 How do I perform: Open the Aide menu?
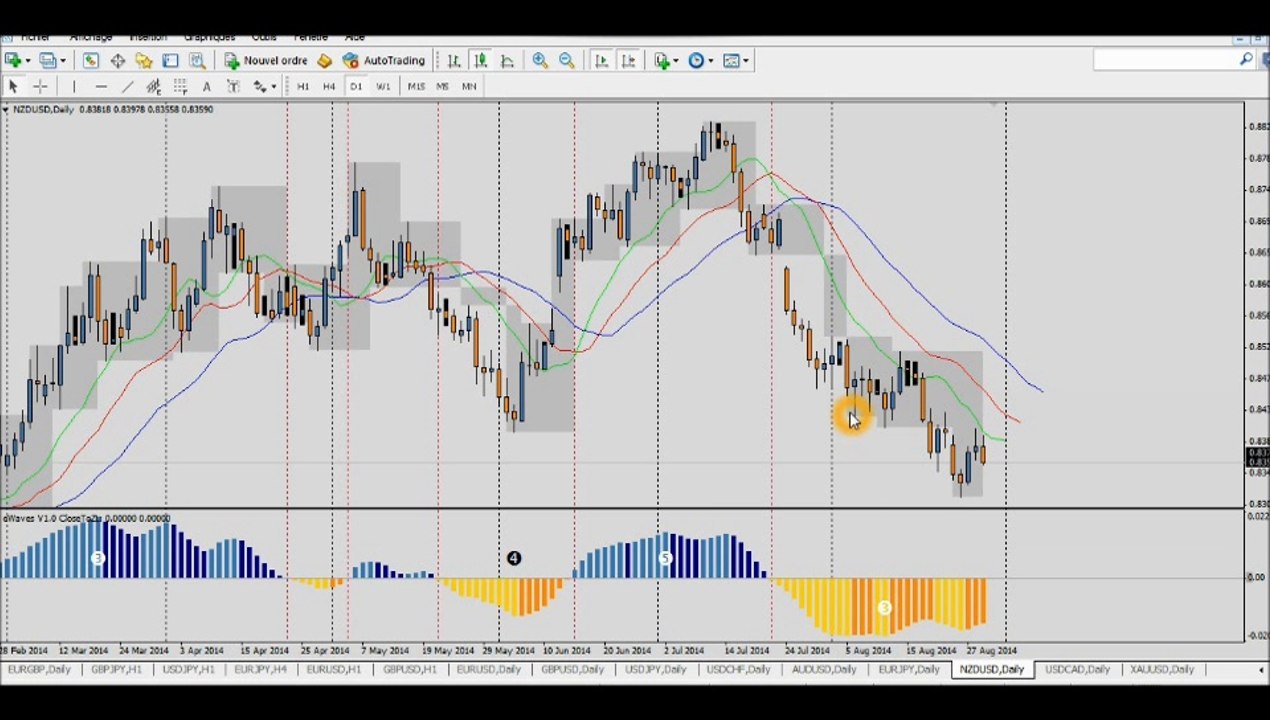point(354,38)
